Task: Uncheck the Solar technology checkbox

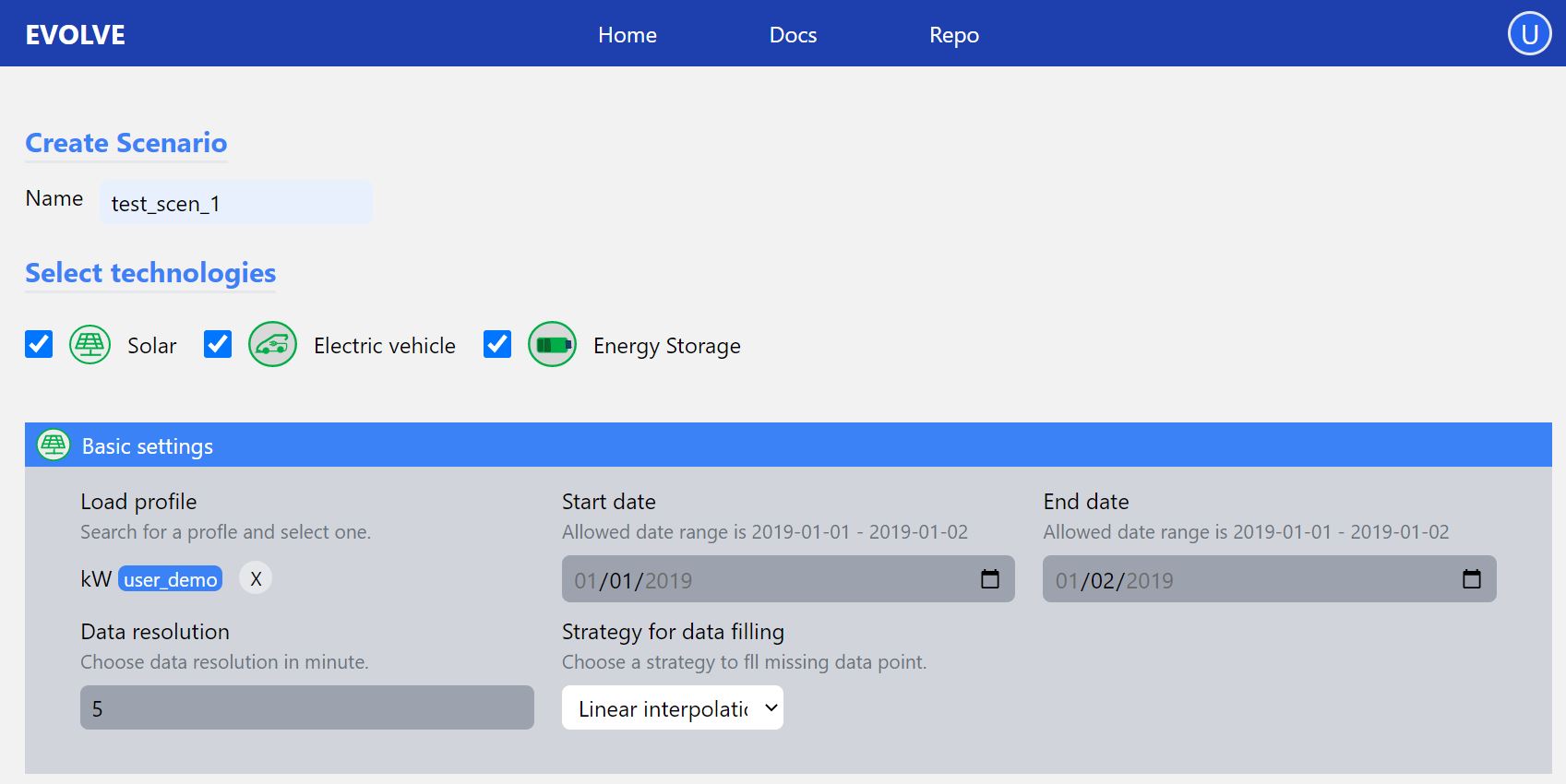Action: (x=39, y=344)
